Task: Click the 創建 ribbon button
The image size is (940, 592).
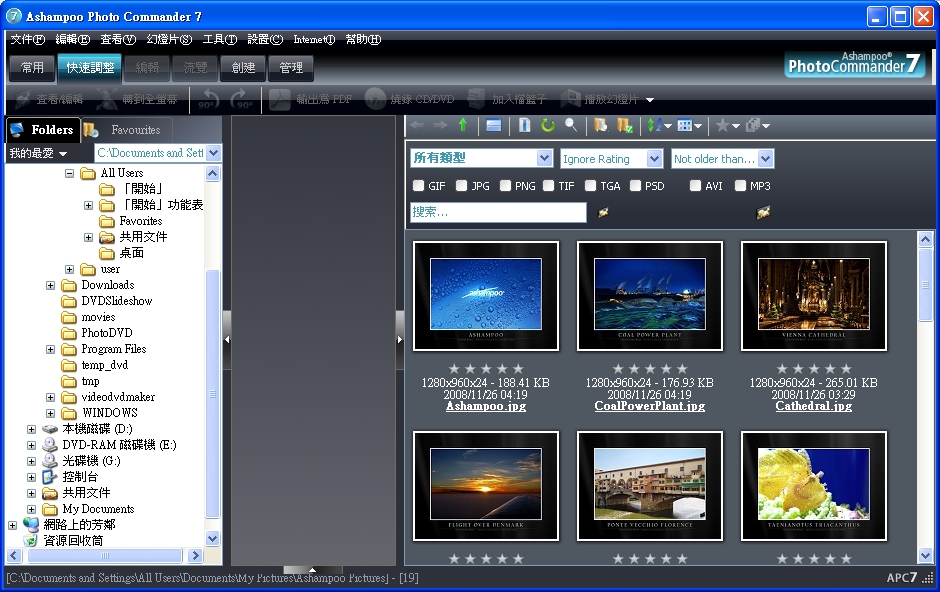Action: tap(243, 68)
